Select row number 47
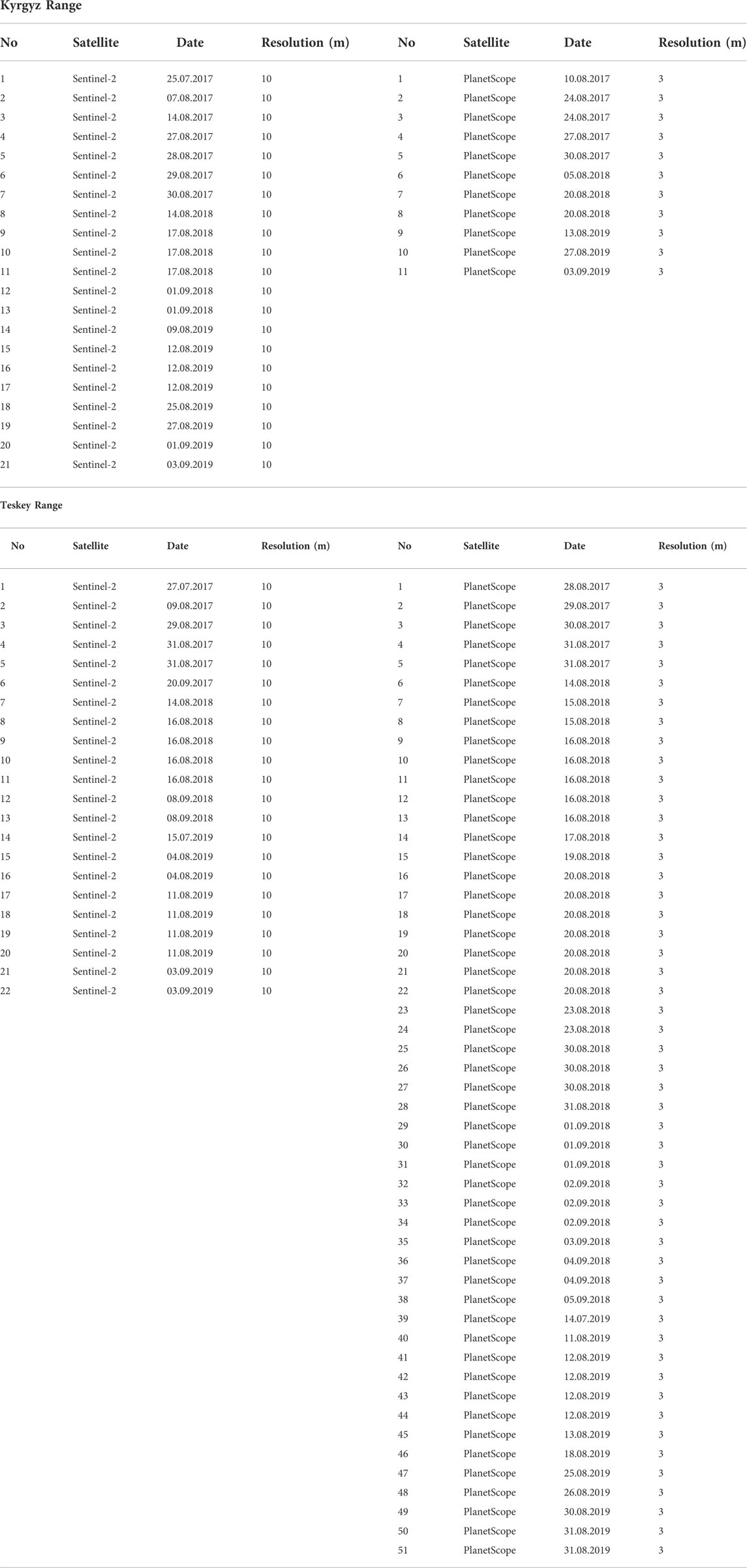The width and height of the screenshot is (747, 1568). click(x=403, y=1473)
